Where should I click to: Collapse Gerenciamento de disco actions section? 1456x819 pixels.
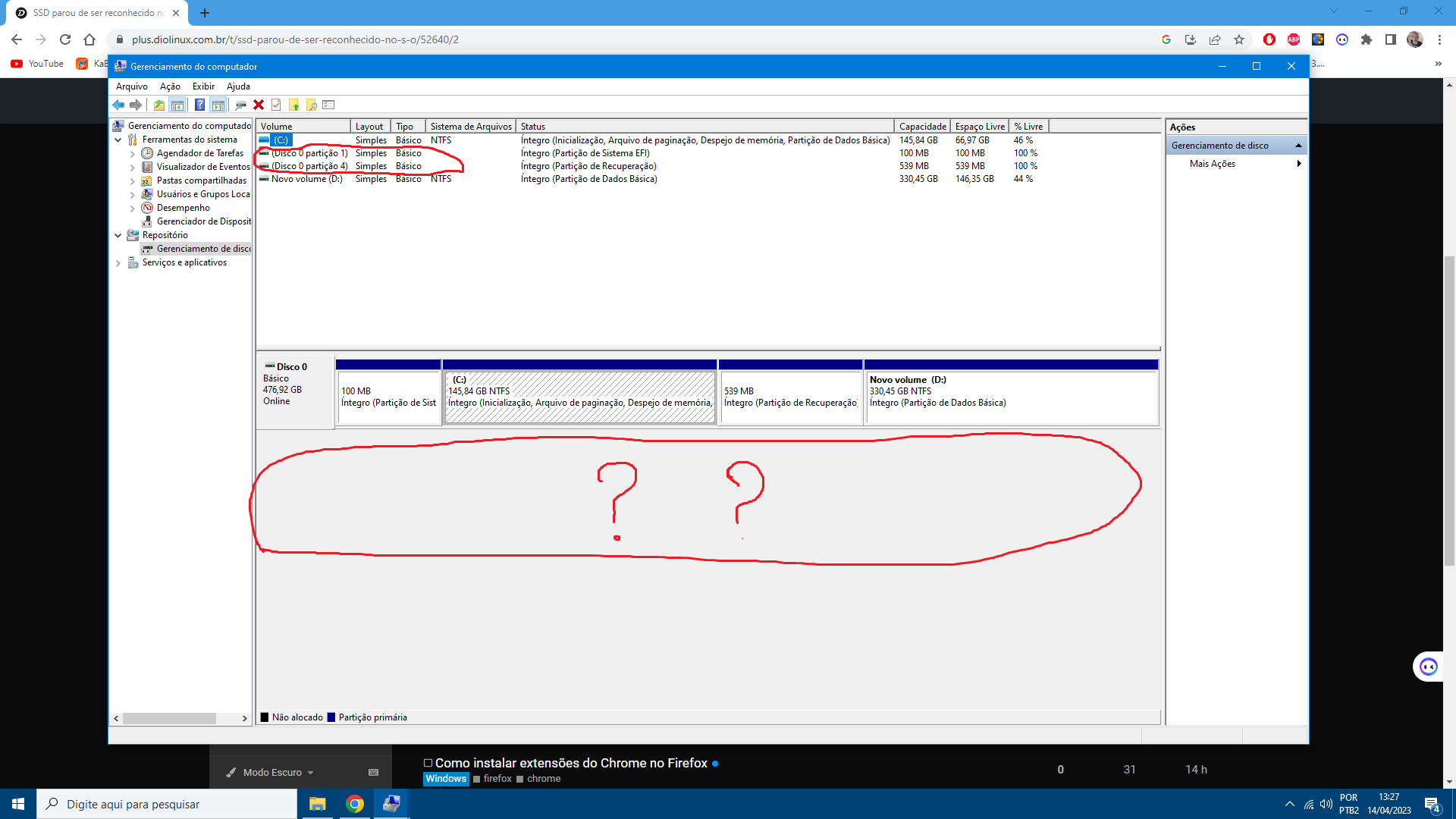(x=1298, y=146)
